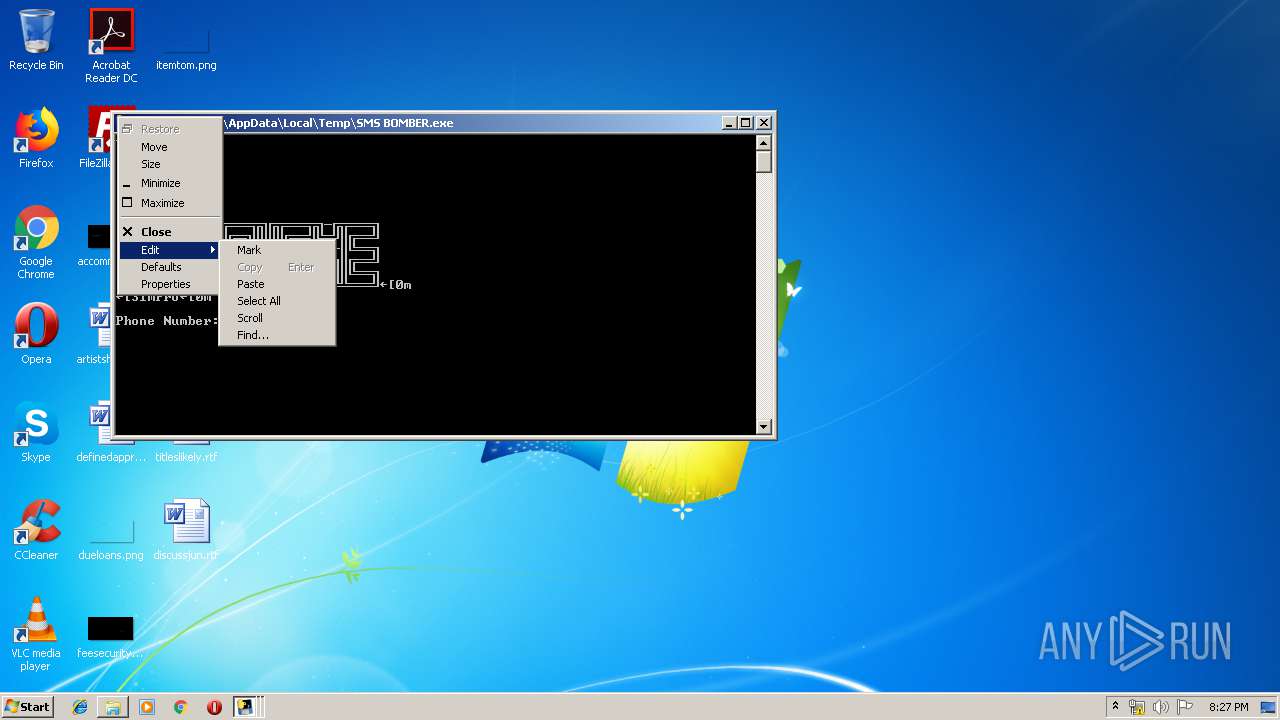Click the Start button

pos(28,707)
